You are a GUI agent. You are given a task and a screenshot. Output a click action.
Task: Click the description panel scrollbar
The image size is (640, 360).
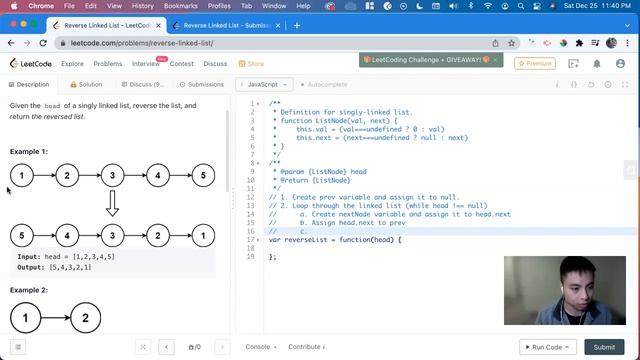click(x=227, y=151)
